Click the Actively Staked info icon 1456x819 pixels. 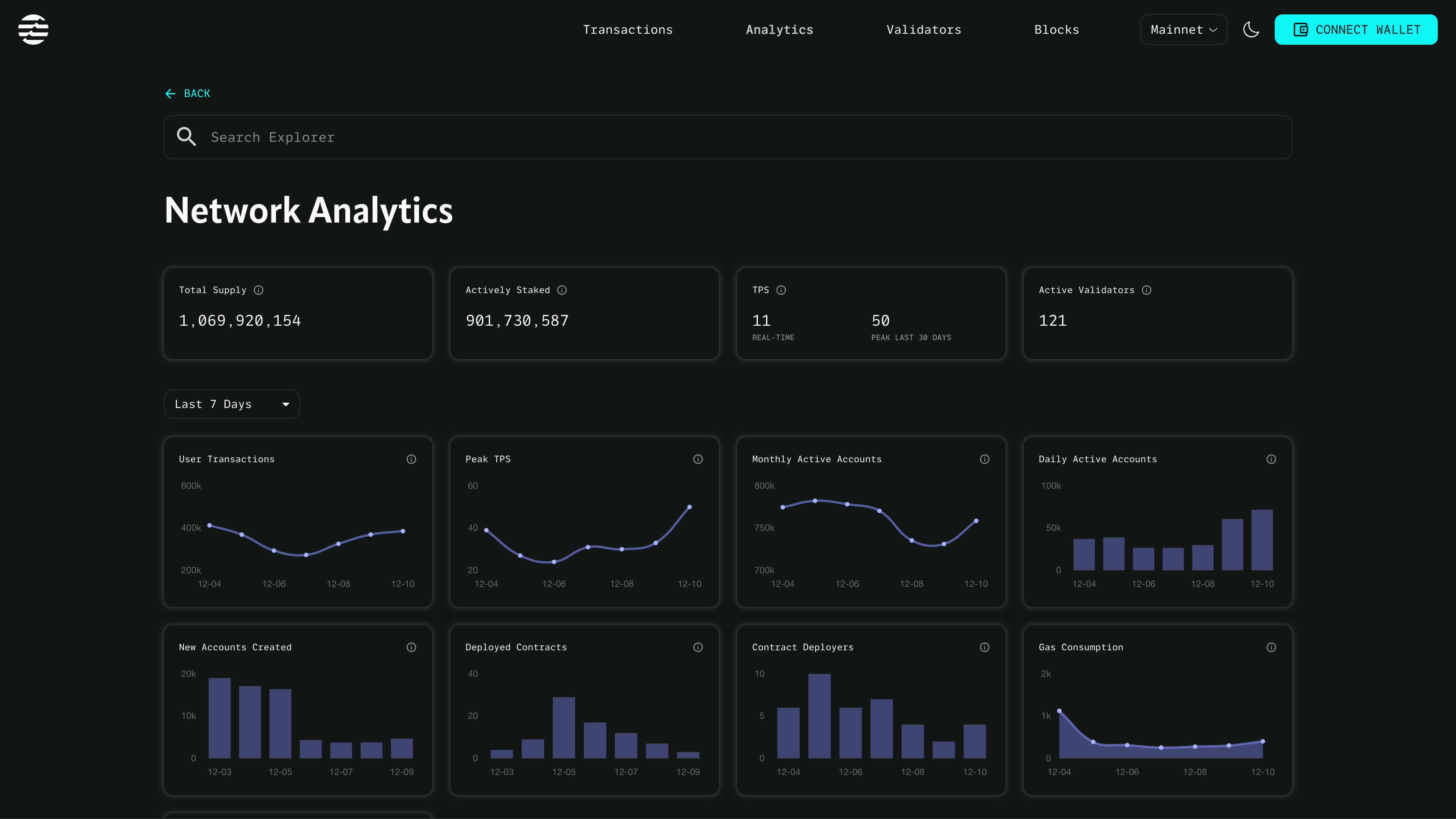[x=562, y=290]
